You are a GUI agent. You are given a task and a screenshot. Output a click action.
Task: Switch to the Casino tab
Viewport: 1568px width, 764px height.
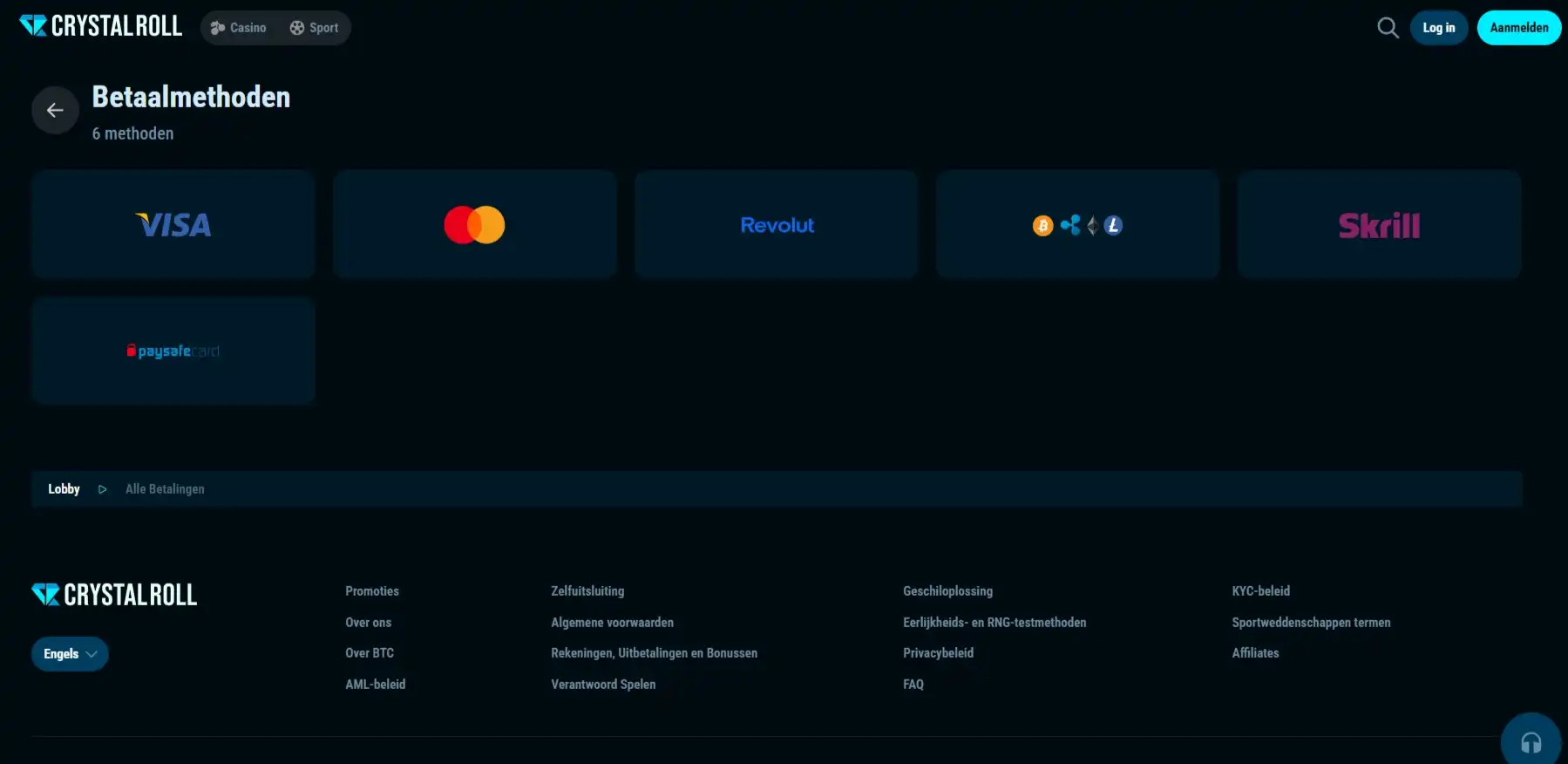point(239,28)
